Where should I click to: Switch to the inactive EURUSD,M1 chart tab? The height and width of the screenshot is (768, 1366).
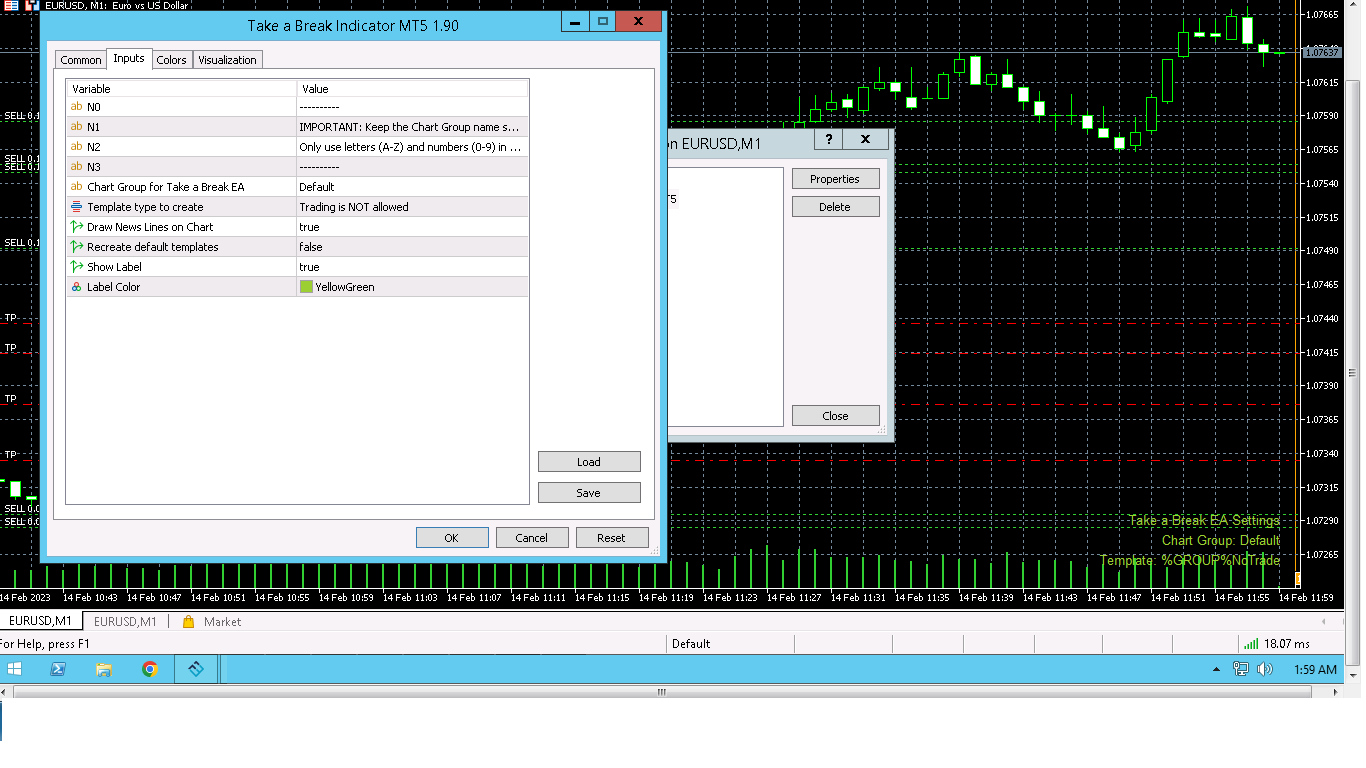coord(125,621)
